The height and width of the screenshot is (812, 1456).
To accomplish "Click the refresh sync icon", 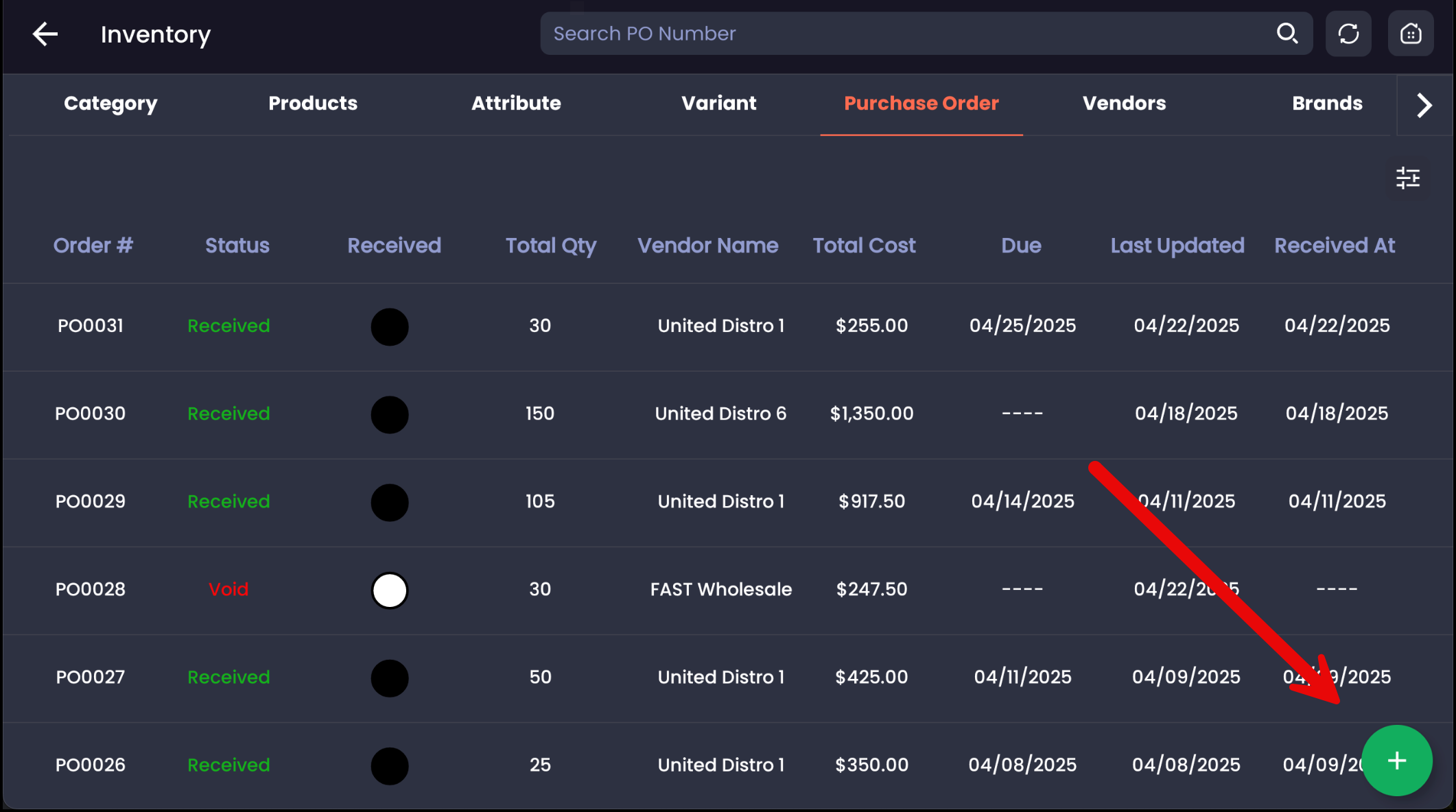I will (1348, 34).
